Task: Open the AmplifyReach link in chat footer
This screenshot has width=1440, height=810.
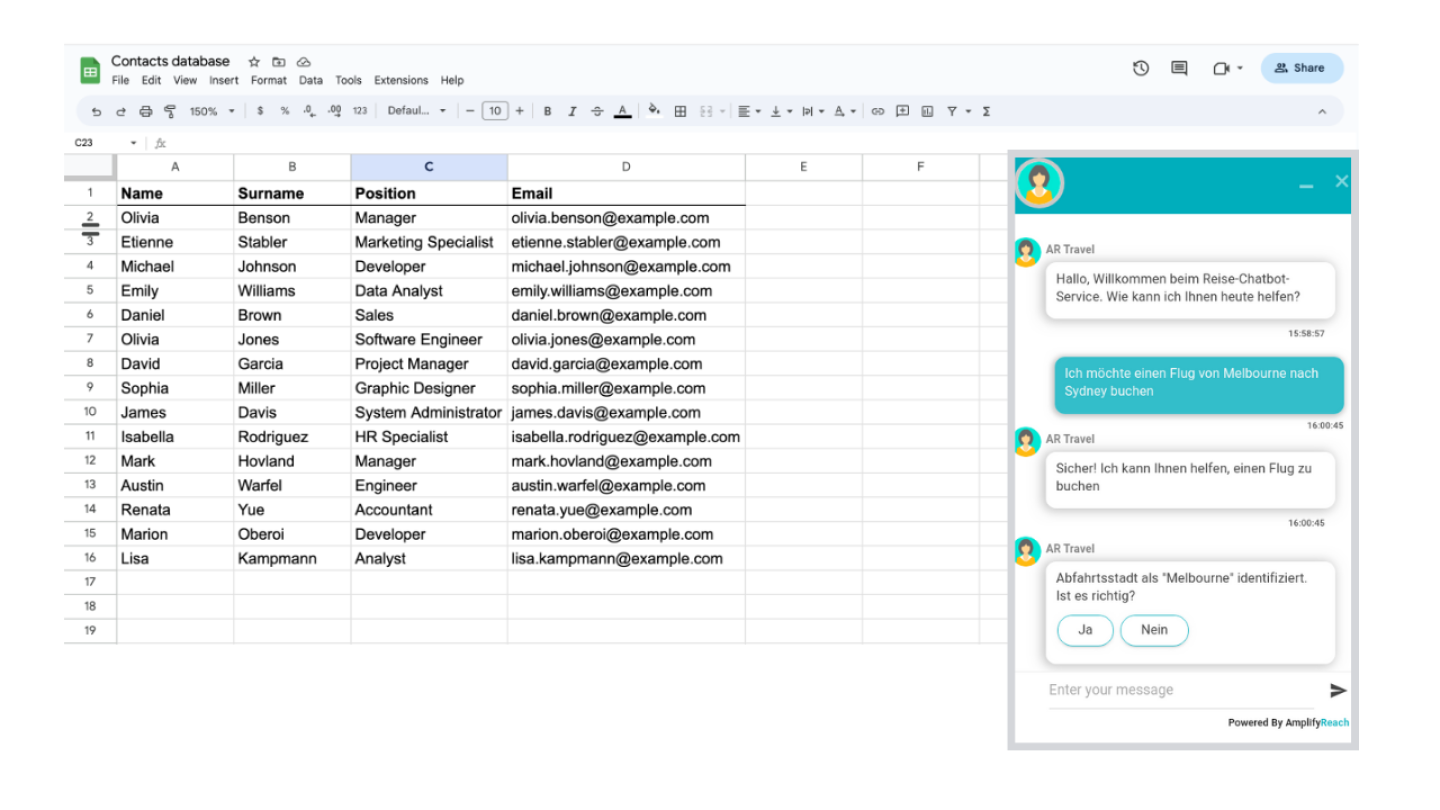Action: coord(1316,722)
